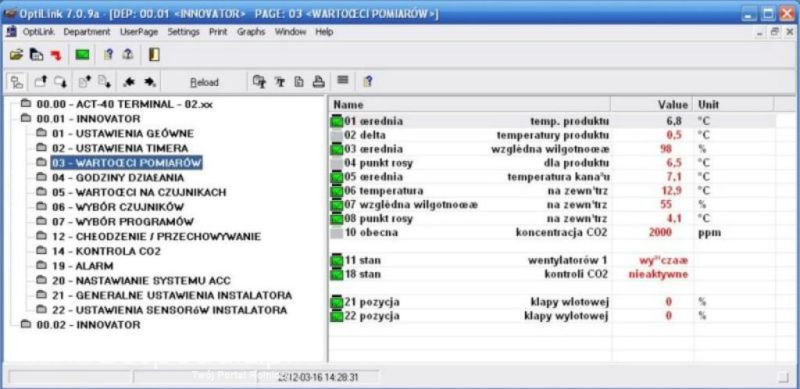Select 22 - USTAWIENIA SENSORÓW INSTALATORA folder
Viewport: 800px width, 389px height.
point(169,310)
